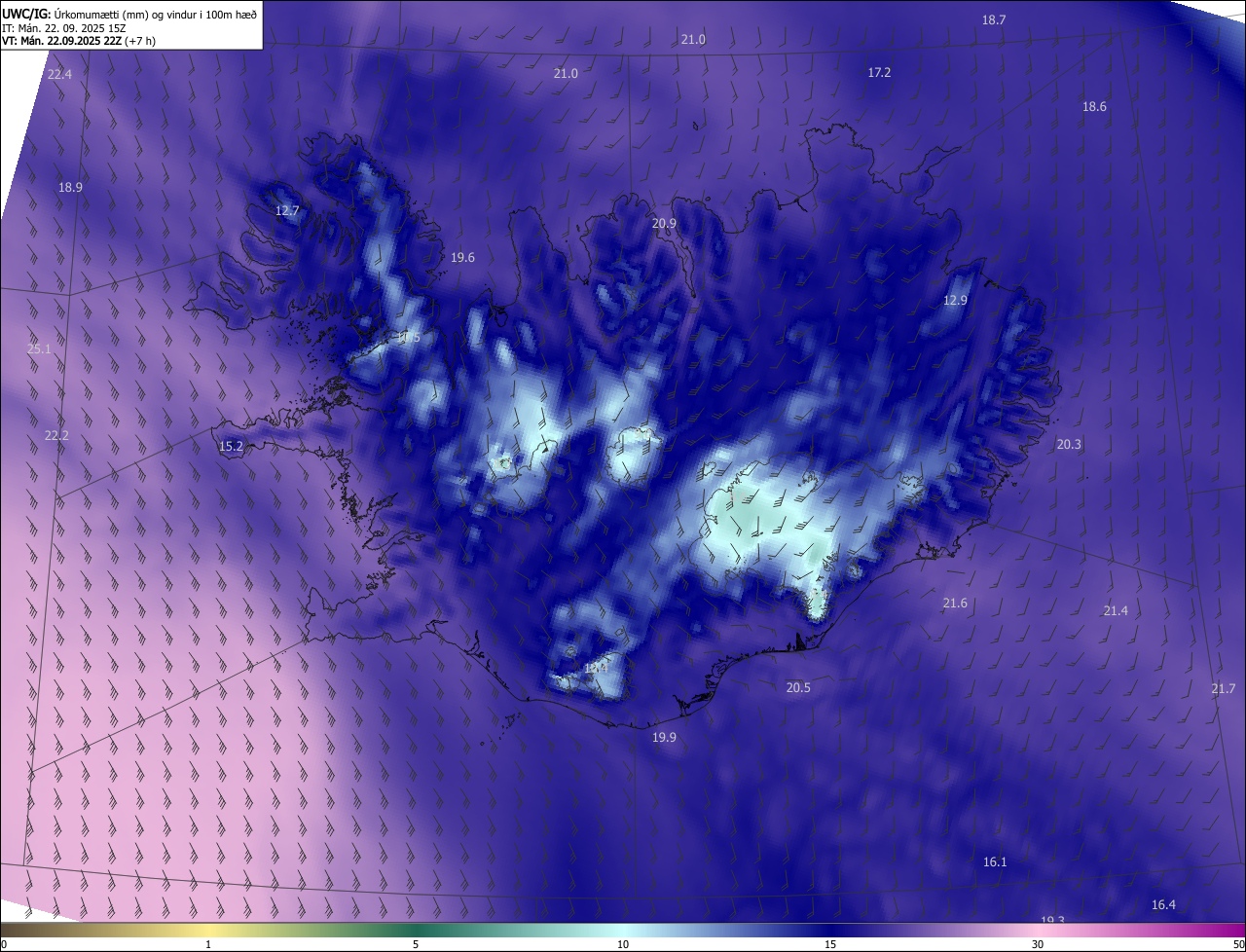Click the 15.2 value label on the map

pos(231,447)
